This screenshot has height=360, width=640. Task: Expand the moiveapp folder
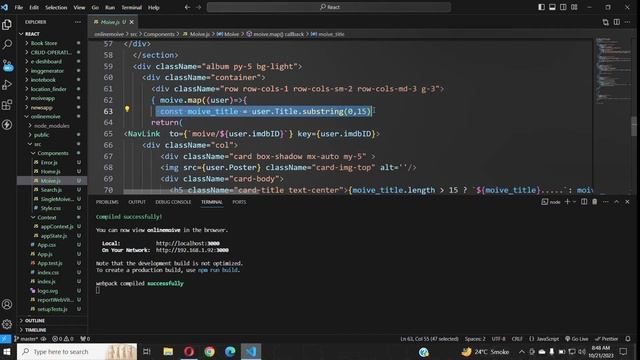pyautogui.click(x=42, y=98)
